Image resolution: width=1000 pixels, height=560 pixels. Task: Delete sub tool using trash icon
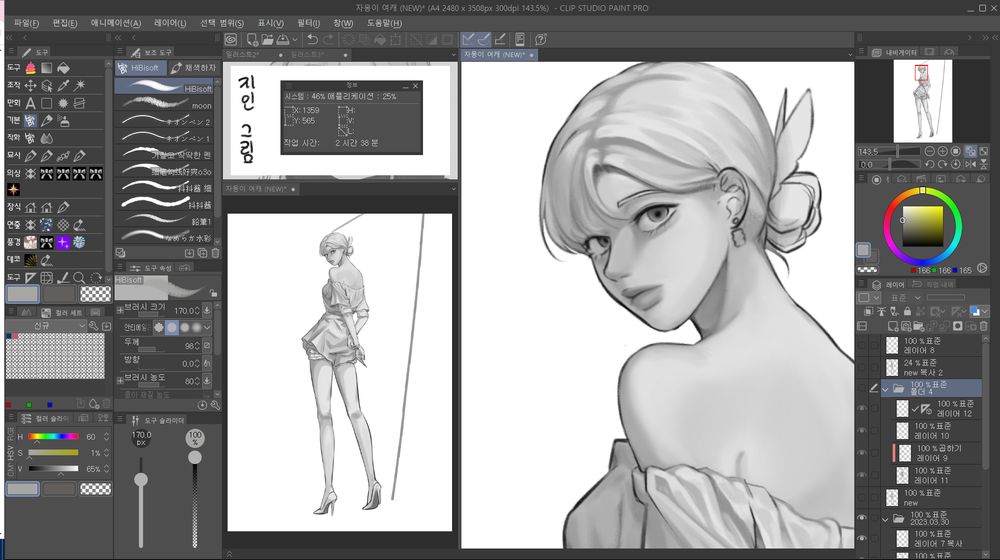click(x=216, y=253)
